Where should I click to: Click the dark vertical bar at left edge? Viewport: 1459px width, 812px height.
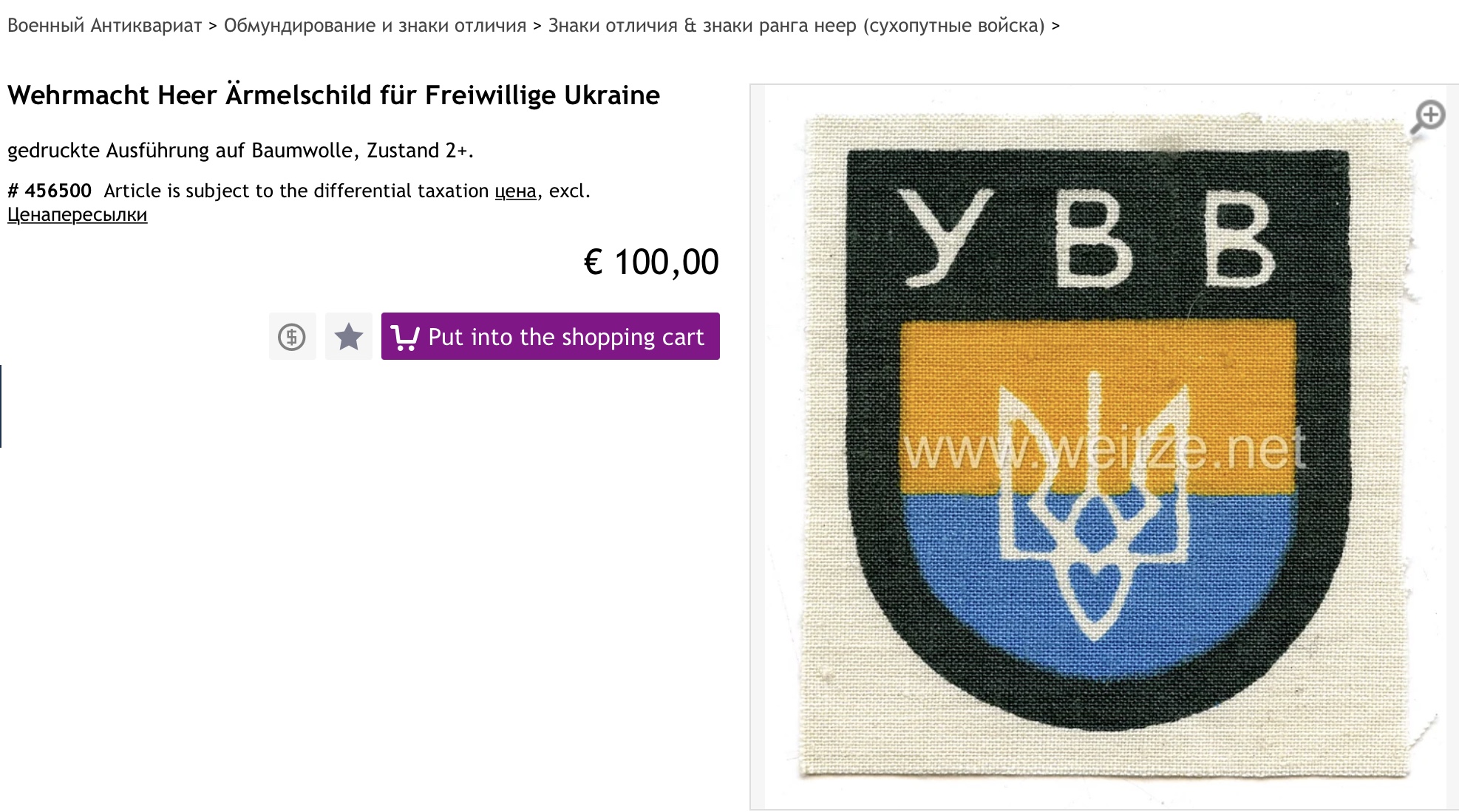pos(1,406)
